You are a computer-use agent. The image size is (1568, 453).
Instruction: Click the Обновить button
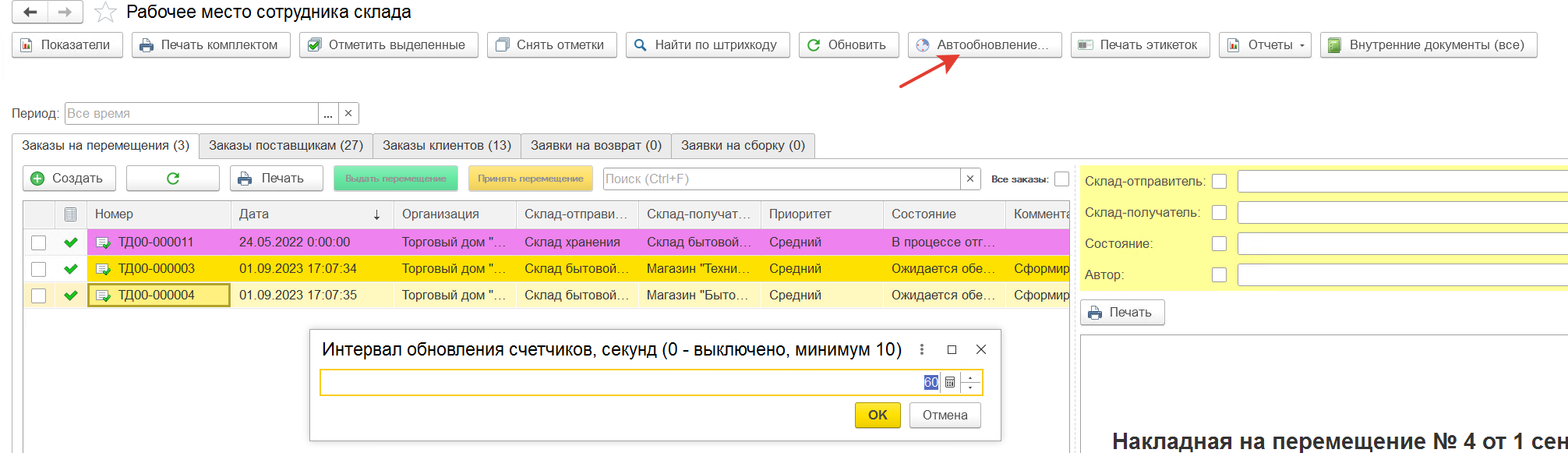tap(849, 45)
